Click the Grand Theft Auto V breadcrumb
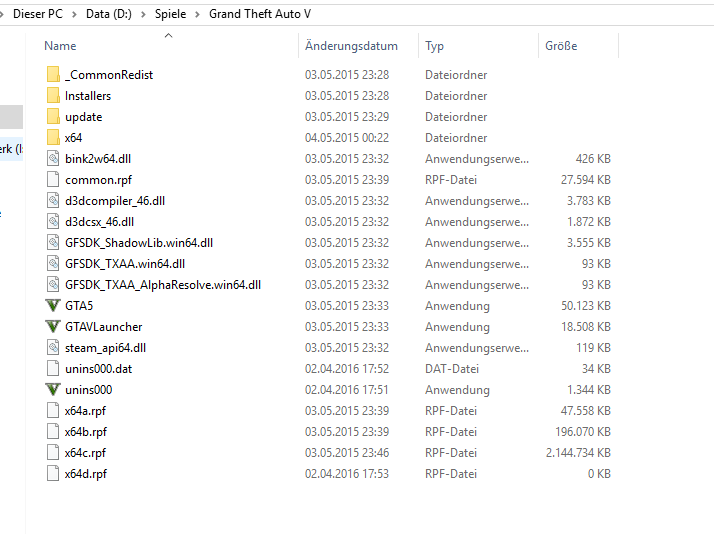Viewport: 714px width, 534px height. pyautogui.click(x=260, y=14)
